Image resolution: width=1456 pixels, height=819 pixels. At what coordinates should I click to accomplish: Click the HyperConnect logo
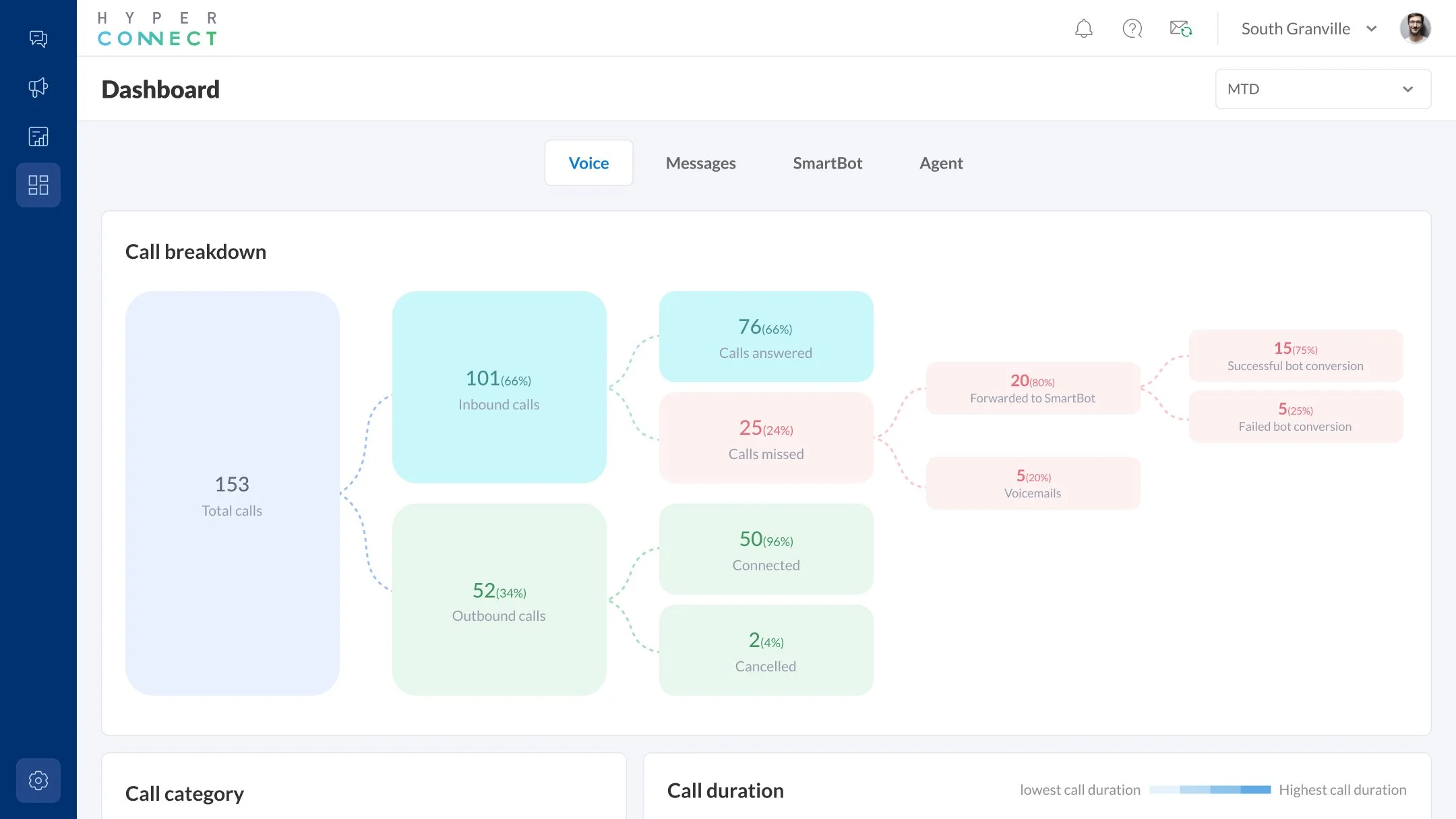tap(158, 29)
